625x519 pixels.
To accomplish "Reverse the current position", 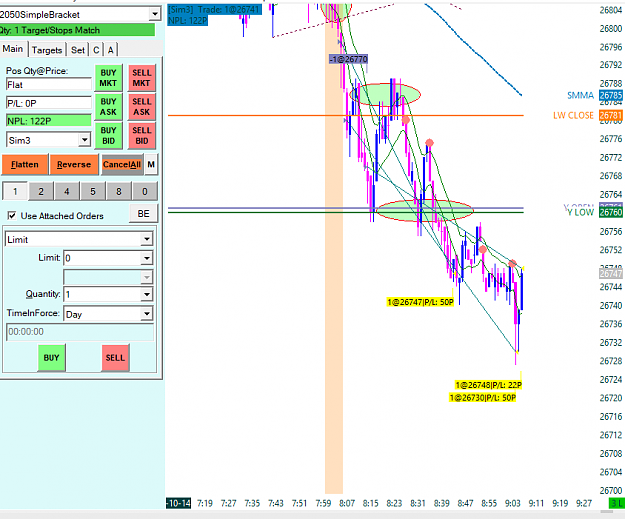I will point(74,165).
